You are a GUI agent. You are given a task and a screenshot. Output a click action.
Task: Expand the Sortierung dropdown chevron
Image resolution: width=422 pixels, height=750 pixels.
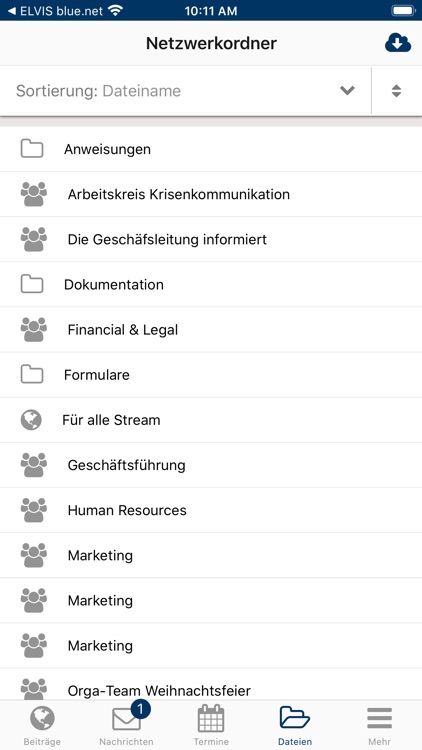(x=347, y=90)
